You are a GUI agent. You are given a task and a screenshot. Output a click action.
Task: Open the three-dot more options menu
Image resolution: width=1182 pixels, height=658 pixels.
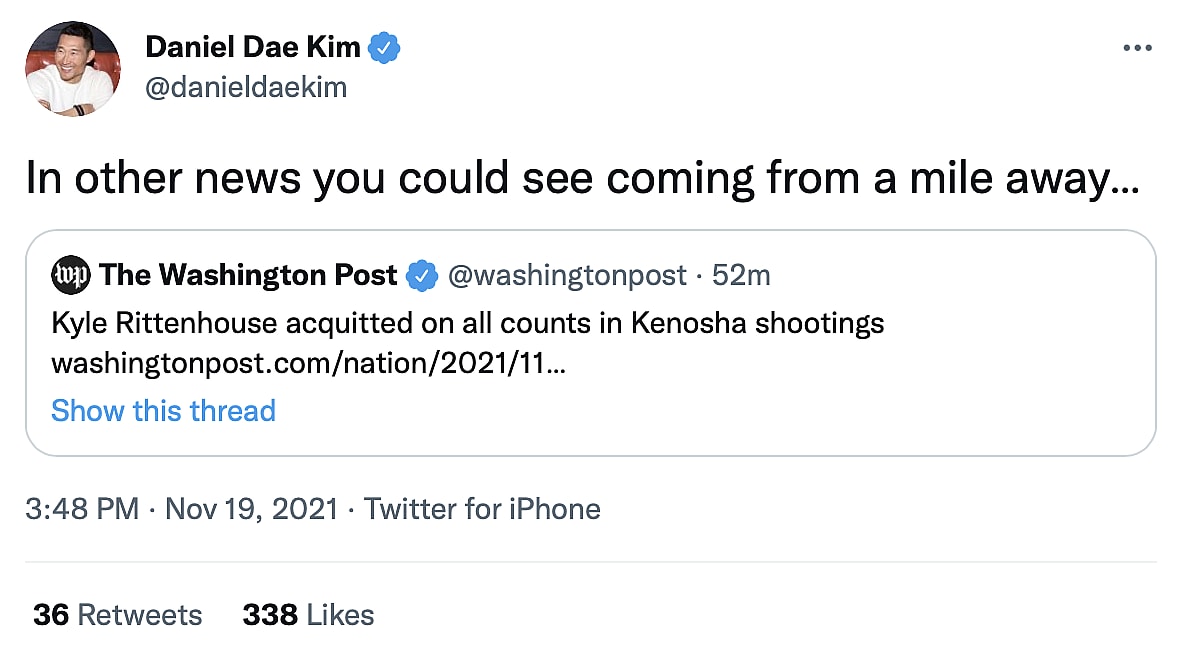pyautogui.click(x=1137, y=48)
